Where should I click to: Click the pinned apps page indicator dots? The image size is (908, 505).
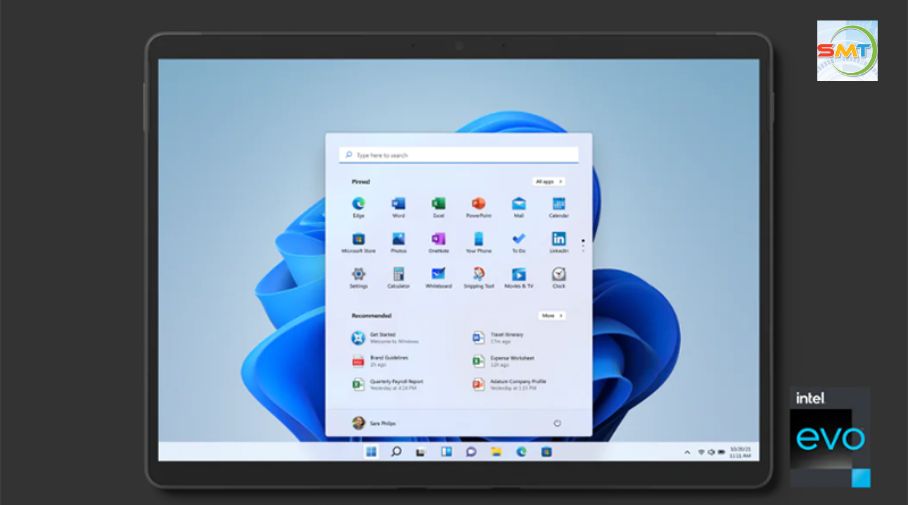click(583, 246)
